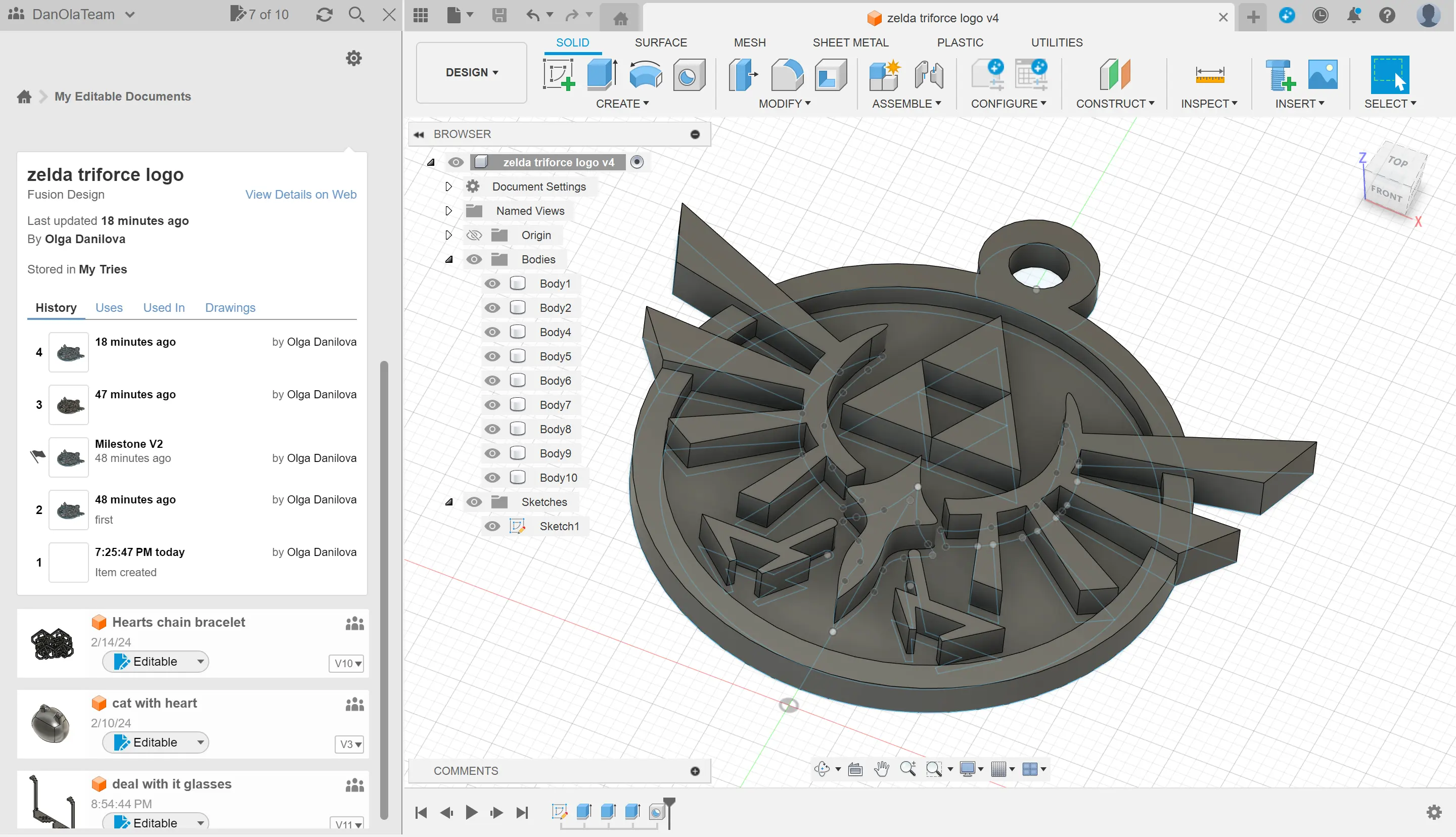Open the MODIFY dropdown menu
Screen dimensions: 1456x837
[x=785, y=104]
